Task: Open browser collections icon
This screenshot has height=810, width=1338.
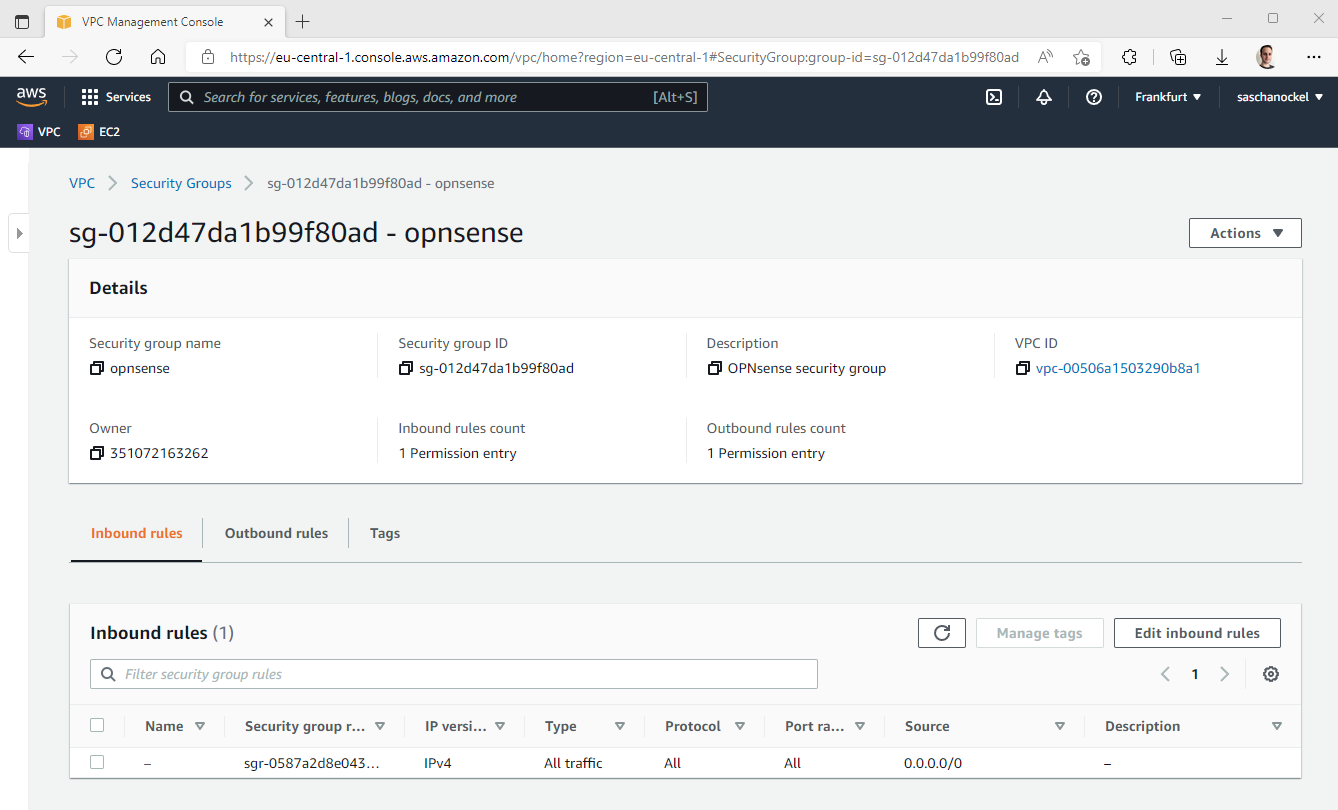Action: 1178,57
